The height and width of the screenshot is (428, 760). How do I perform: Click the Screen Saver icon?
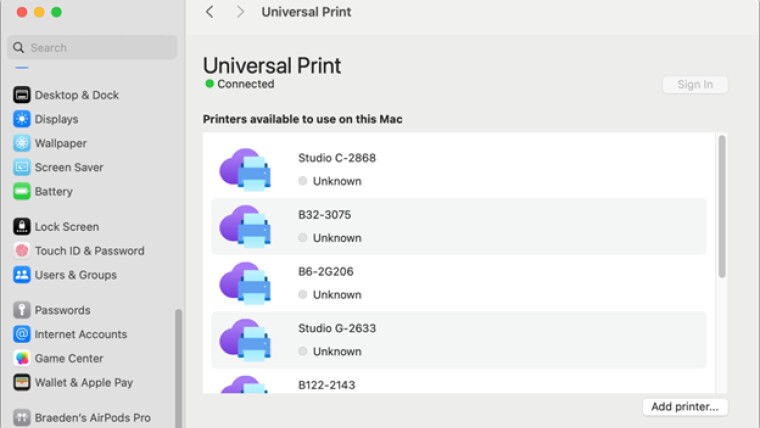click(x=22, y=167)
